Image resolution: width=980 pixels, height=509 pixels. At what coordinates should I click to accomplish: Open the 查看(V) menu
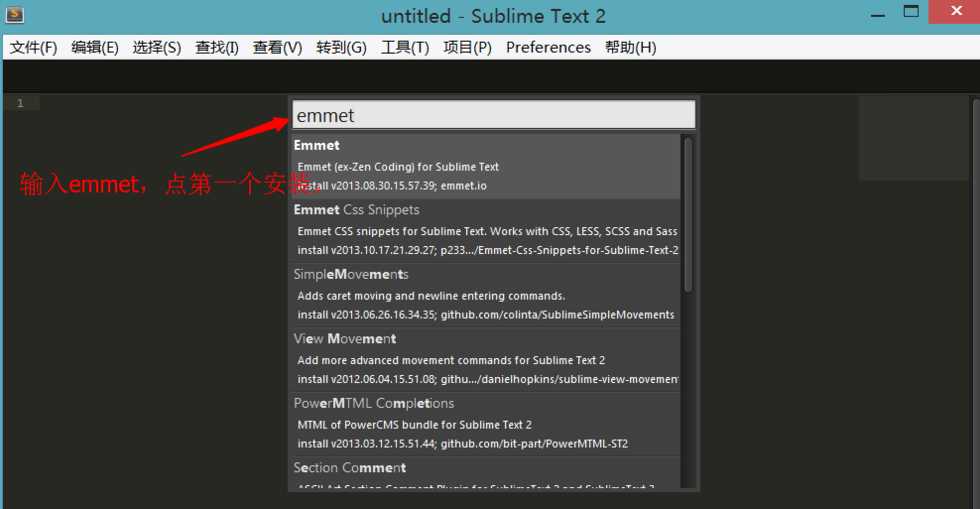pos(277,48)
